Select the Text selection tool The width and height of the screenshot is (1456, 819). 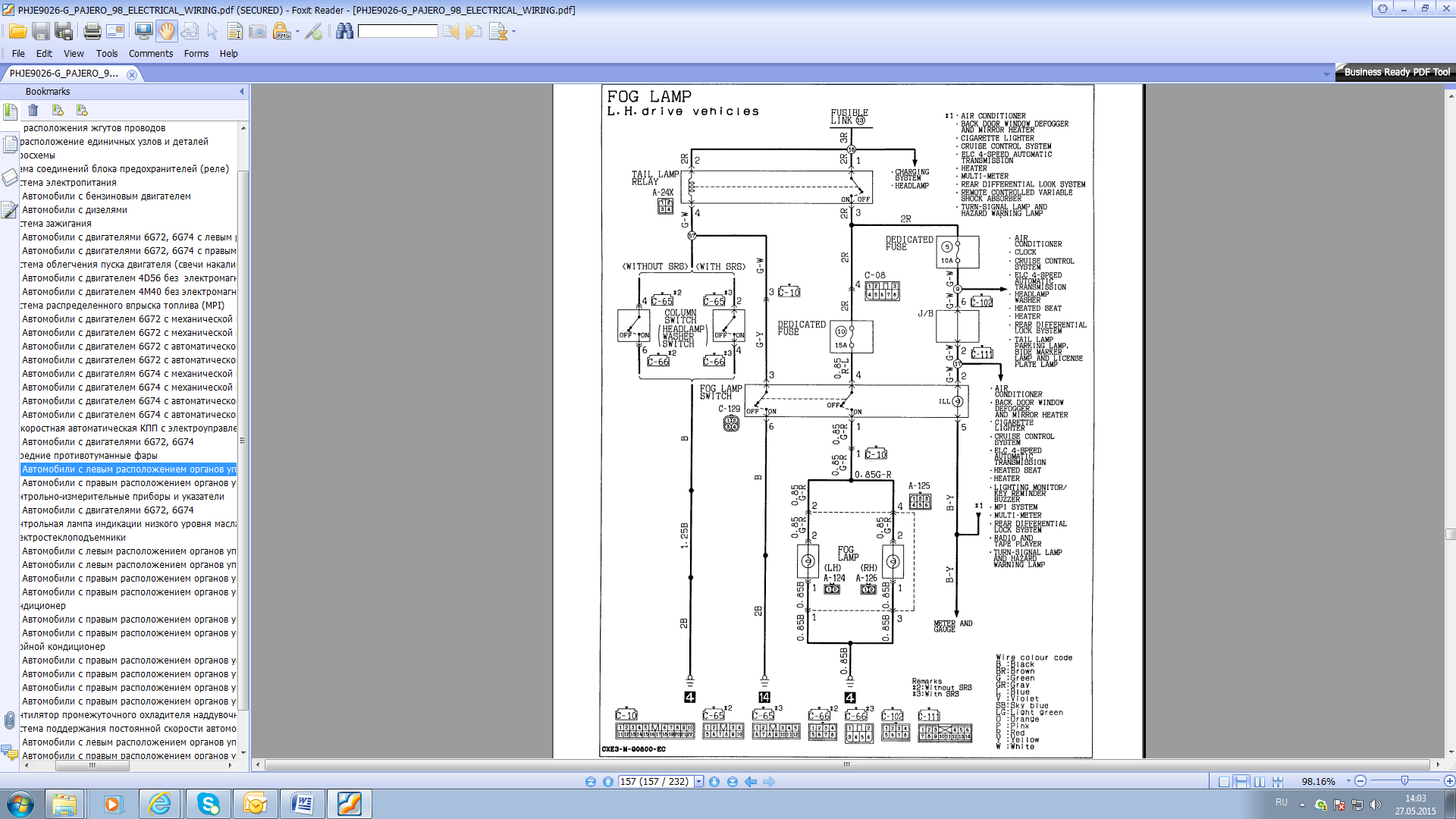coord(235,31)
